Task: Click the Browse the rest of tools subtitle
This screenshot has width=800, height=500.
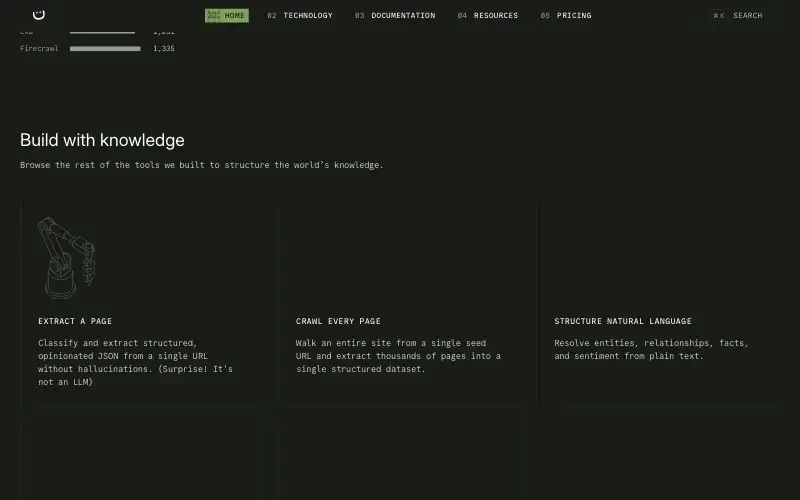Action: [x=202, y=165]
